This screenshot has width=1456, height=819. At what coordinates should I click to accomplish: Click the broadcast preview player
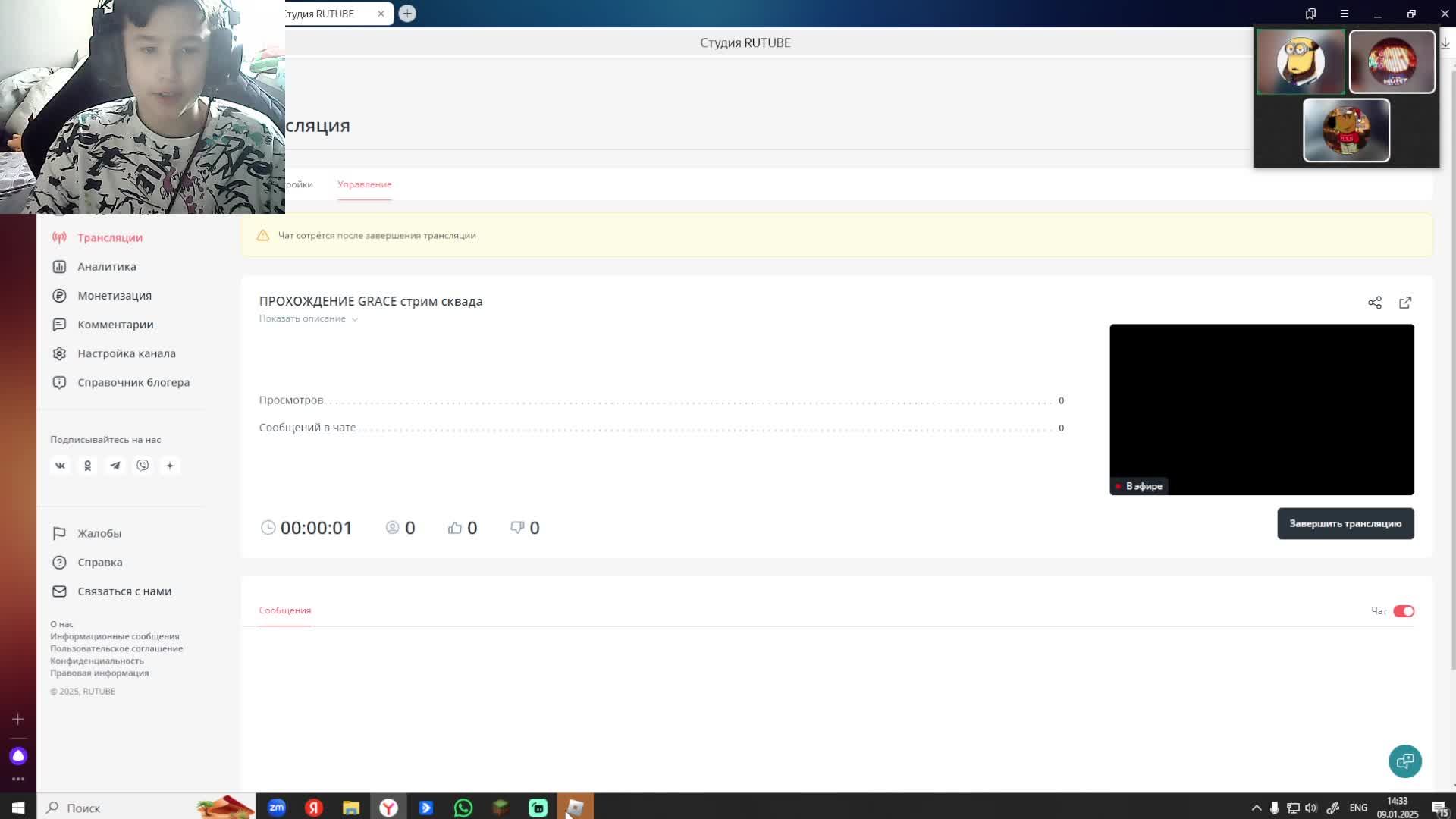[x=1262, y=409]
